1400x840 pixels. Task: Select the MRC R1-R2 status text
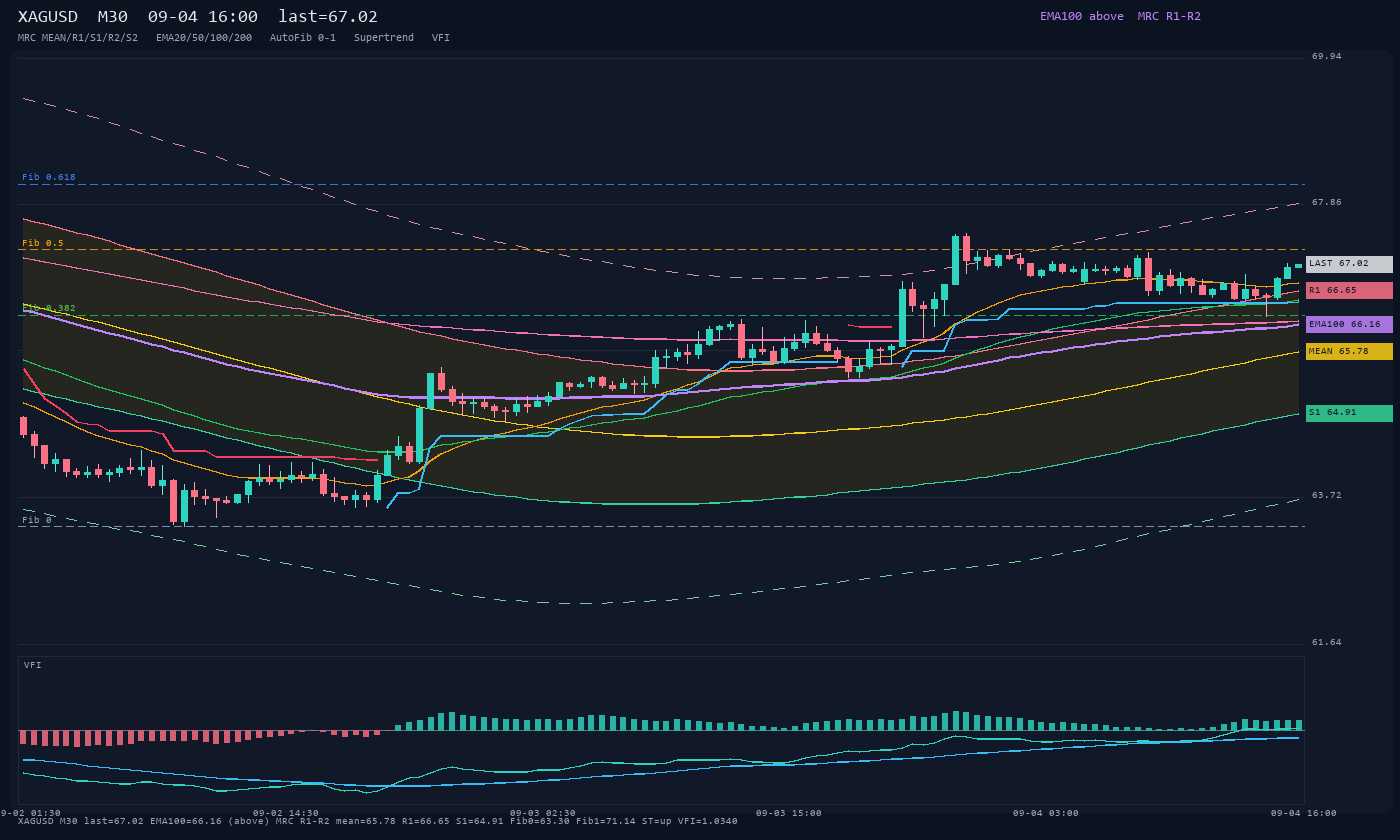1169,16
